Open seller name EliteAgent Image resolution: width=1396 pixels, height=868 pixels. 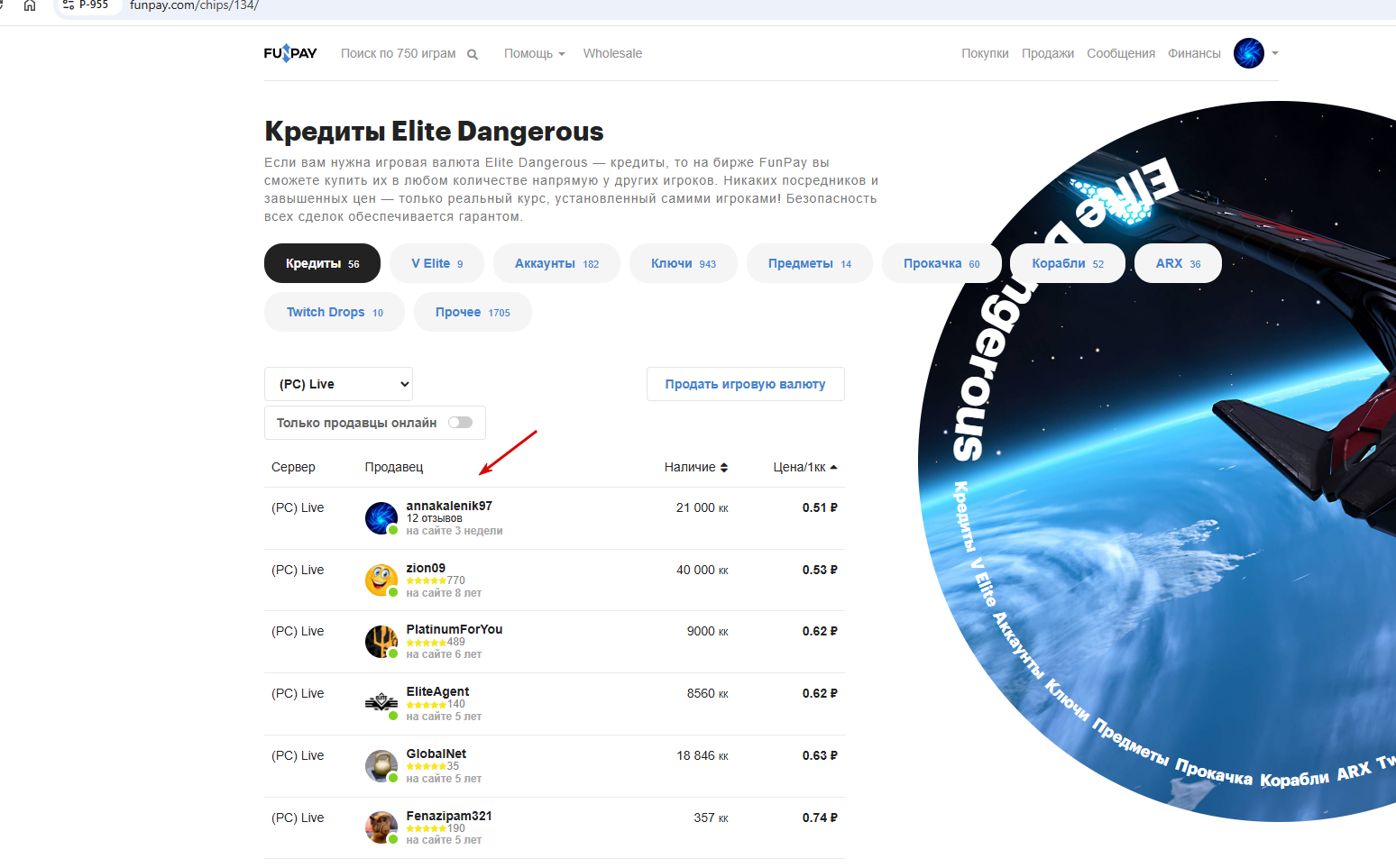(437, 691)
